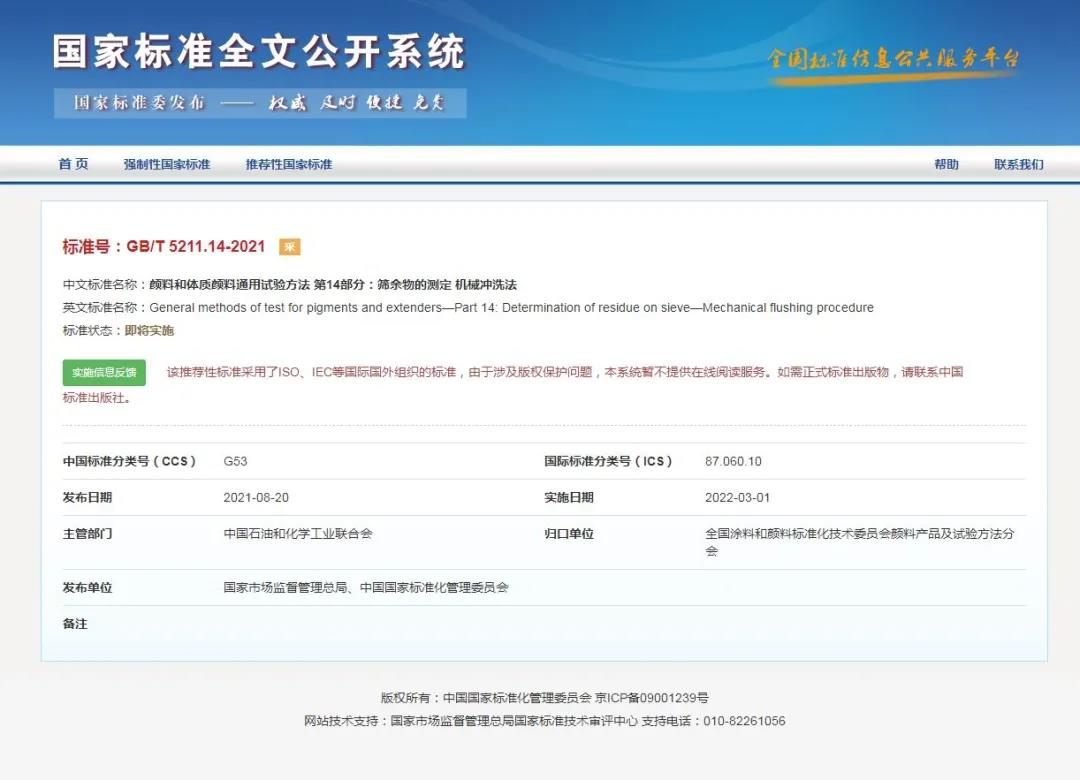The width and height of the screenshot is (1080, 780).
Task: Click the implementation date 2022-03-01
Action: click(737, 498)
